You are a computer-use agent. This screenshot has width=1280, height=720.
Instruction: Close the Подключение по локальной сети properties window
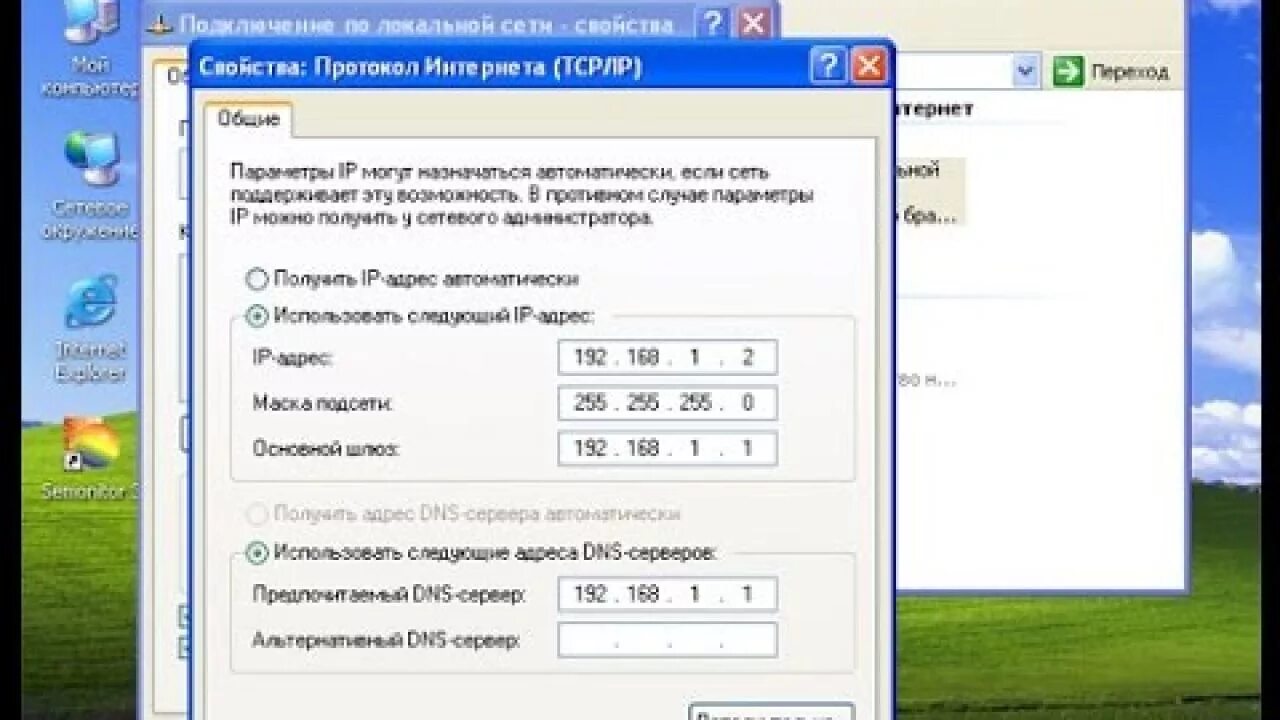point(756,23)
